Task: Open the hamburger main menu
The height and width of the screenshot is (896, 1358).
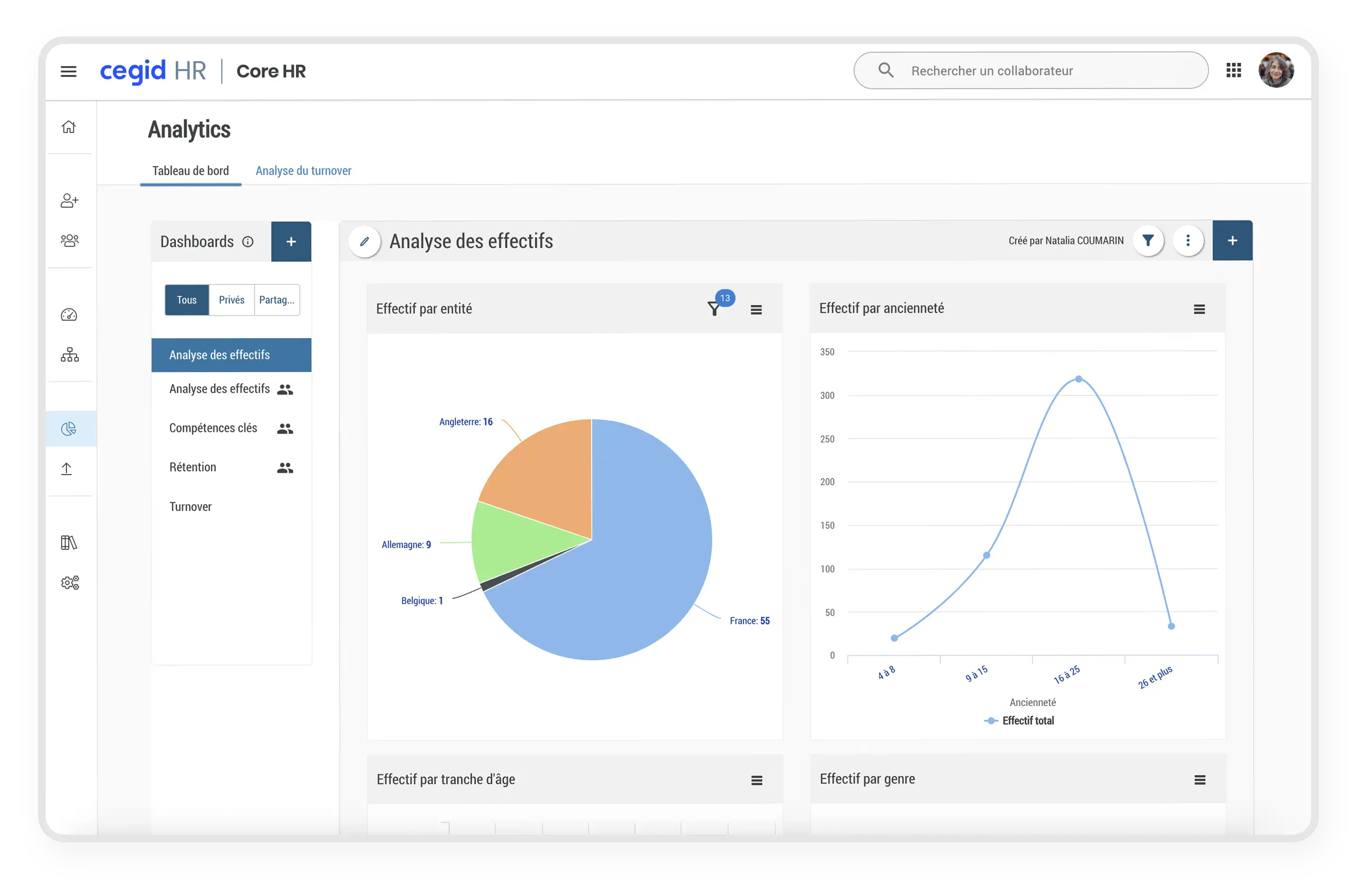Action: 68,71
